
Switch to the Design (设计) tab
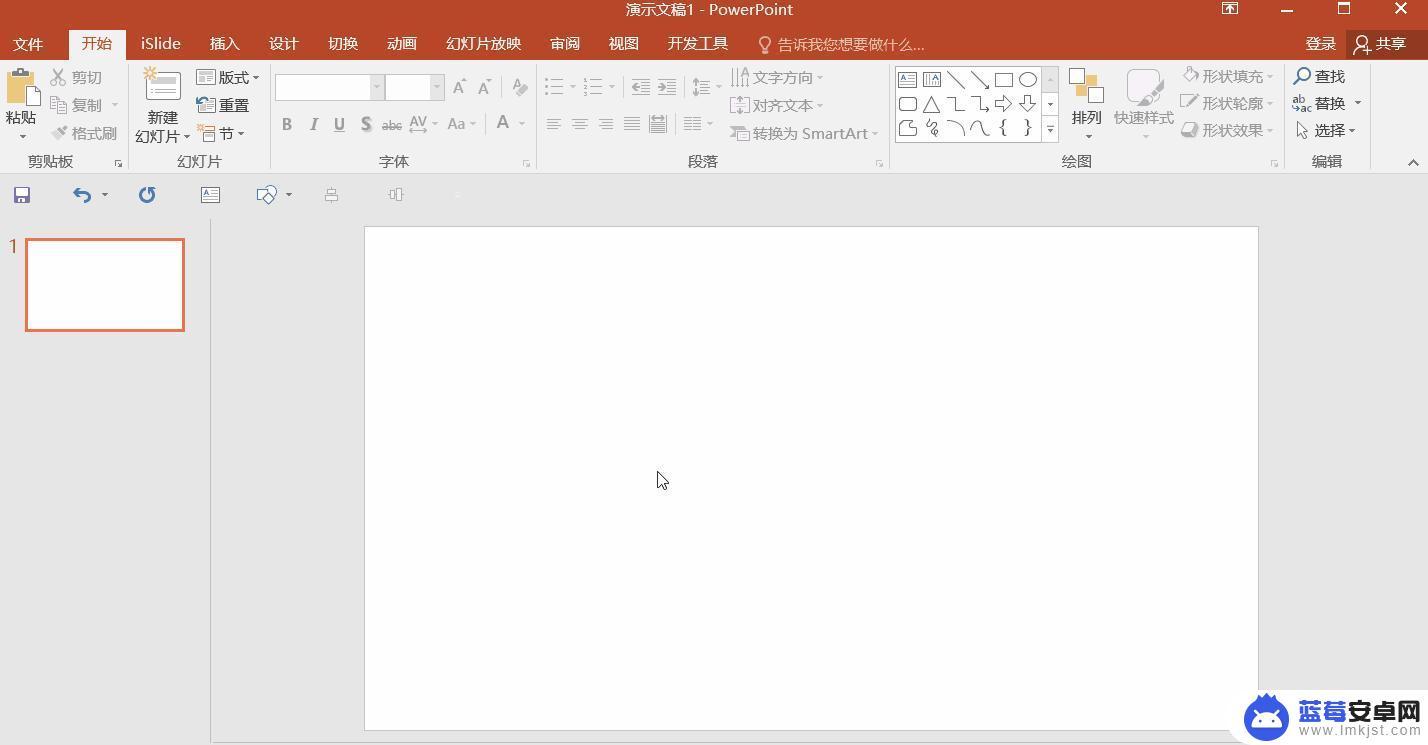[x=284, y=44]
